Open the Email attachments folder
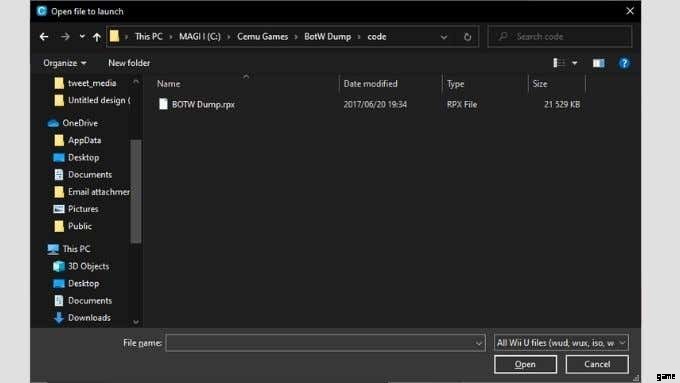This screenshot has height=383, width=680. 92,192
